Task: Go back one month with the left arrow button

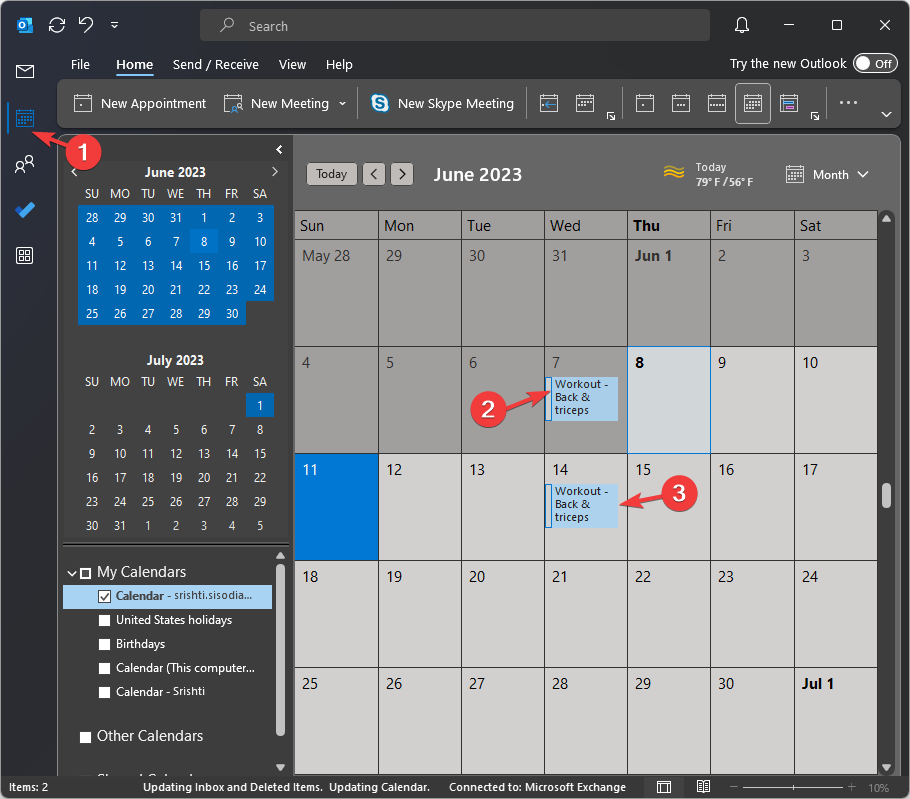Action: [374, 174]
